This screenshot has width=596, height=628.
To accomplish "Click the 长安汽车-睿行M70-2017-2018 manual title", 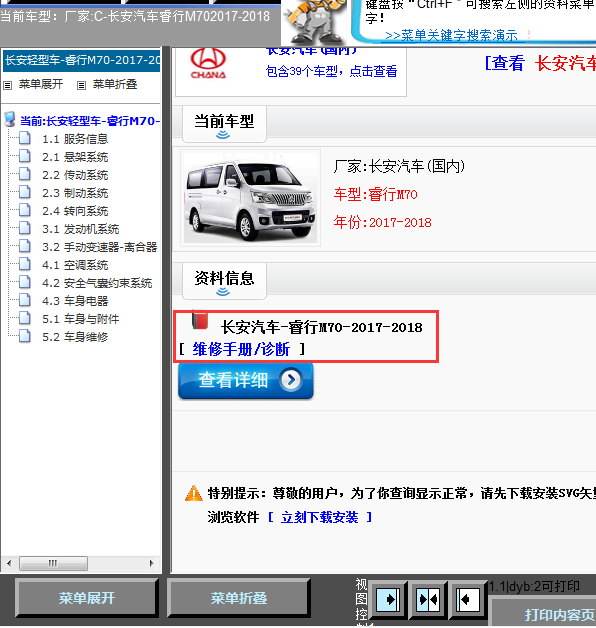I will (322, 327).
